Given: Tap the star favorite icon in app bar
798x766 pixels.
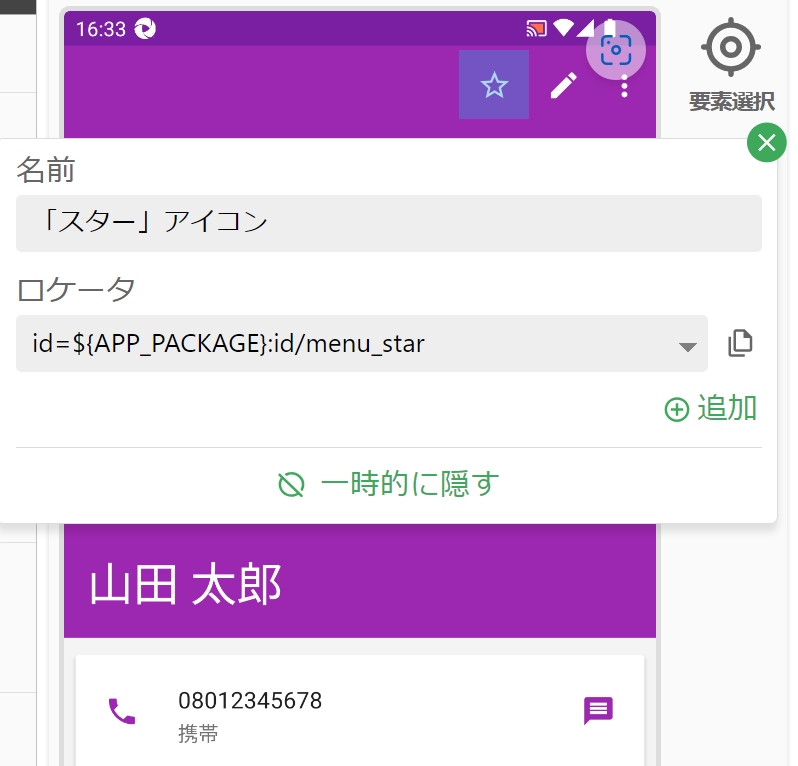Looking at the screenshot, I should click(494, 85).
